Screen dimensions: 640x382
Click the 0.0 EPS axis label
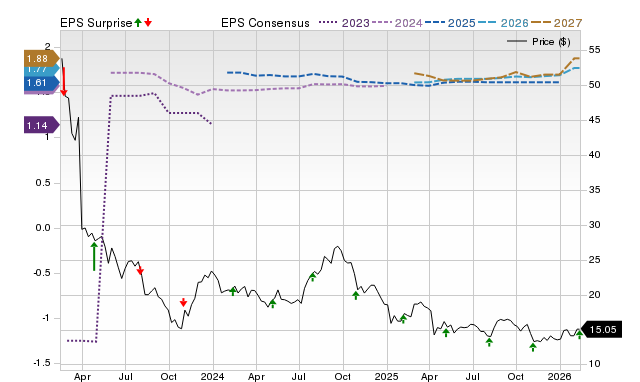43,228
